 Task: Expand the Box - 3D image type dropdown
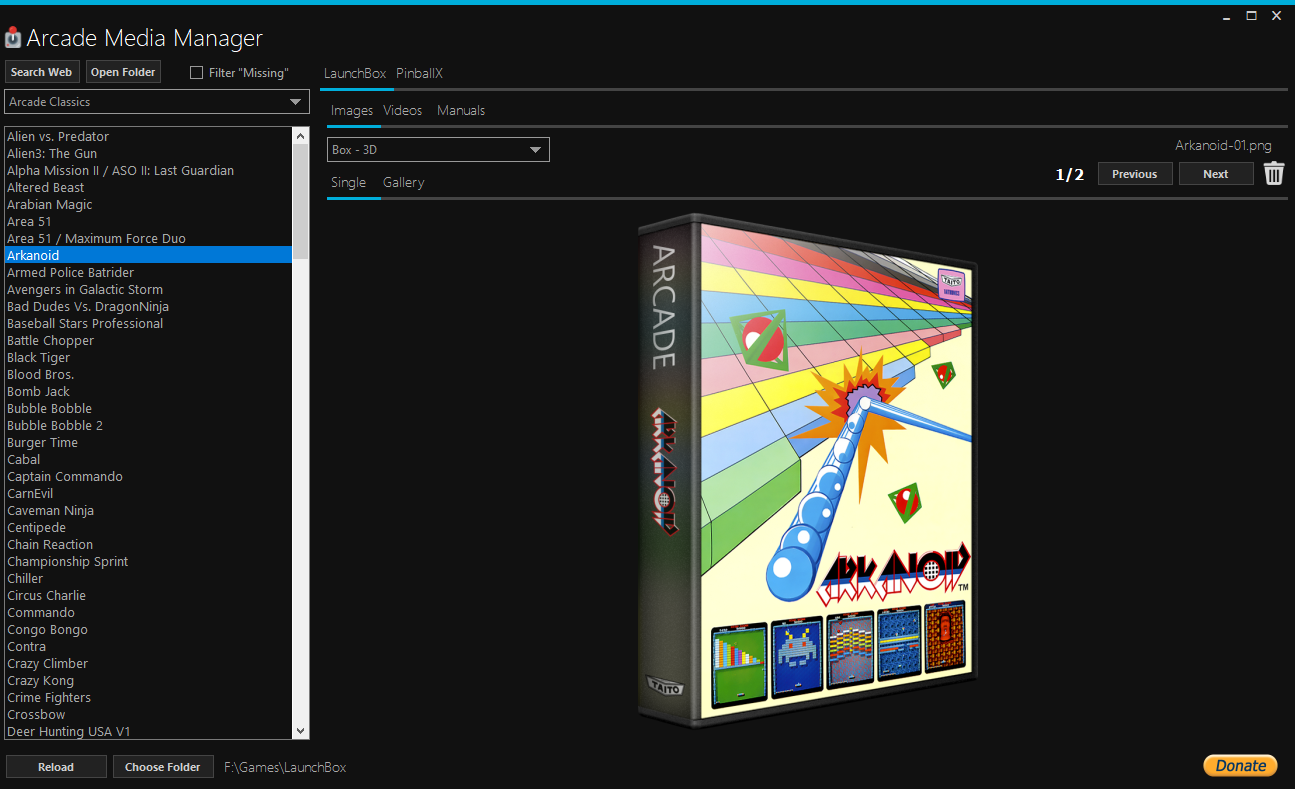438,150
